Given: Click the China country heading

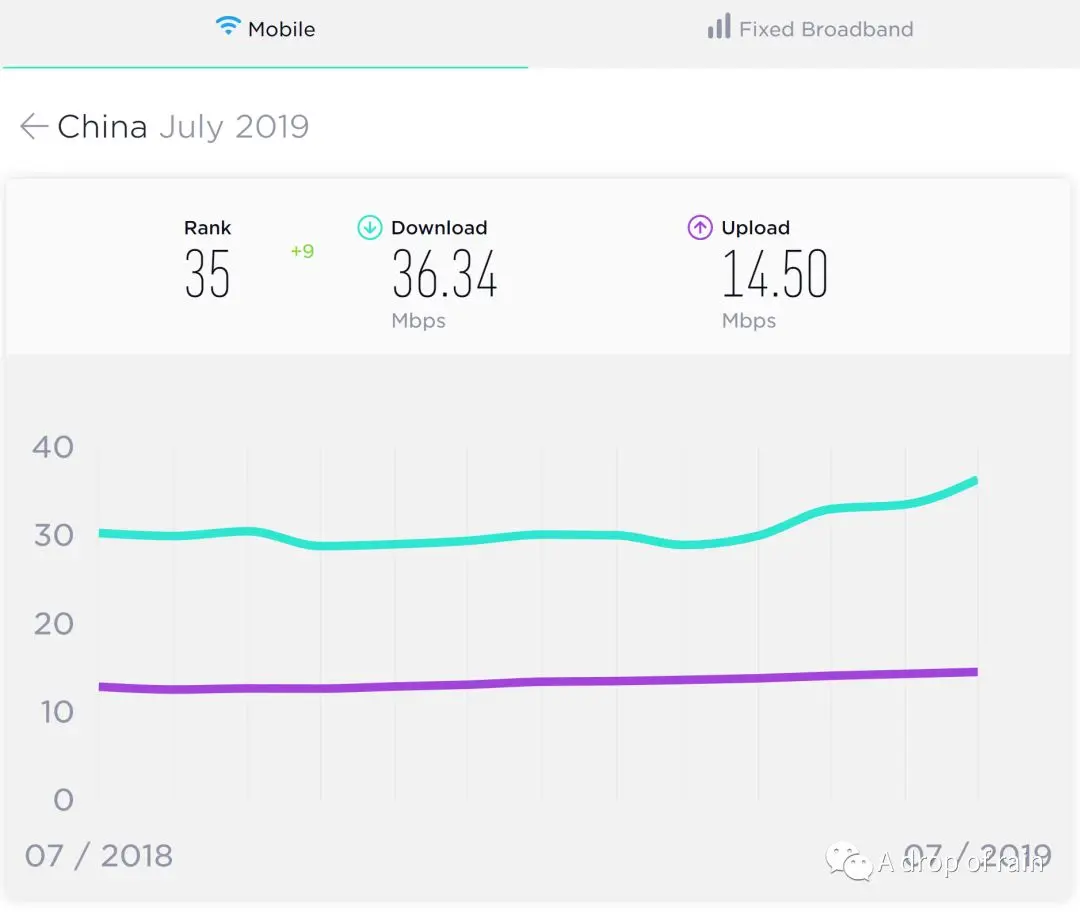Looking at the screenshot, I should coord(102,127).
